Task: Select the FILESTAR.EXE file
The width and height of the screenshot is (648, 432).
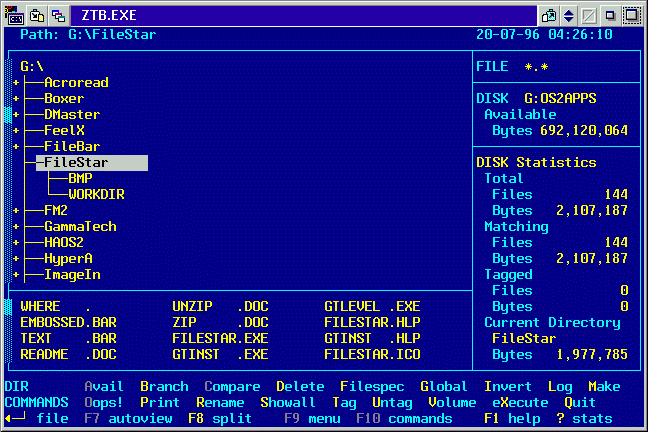Action: coord(220,339)
